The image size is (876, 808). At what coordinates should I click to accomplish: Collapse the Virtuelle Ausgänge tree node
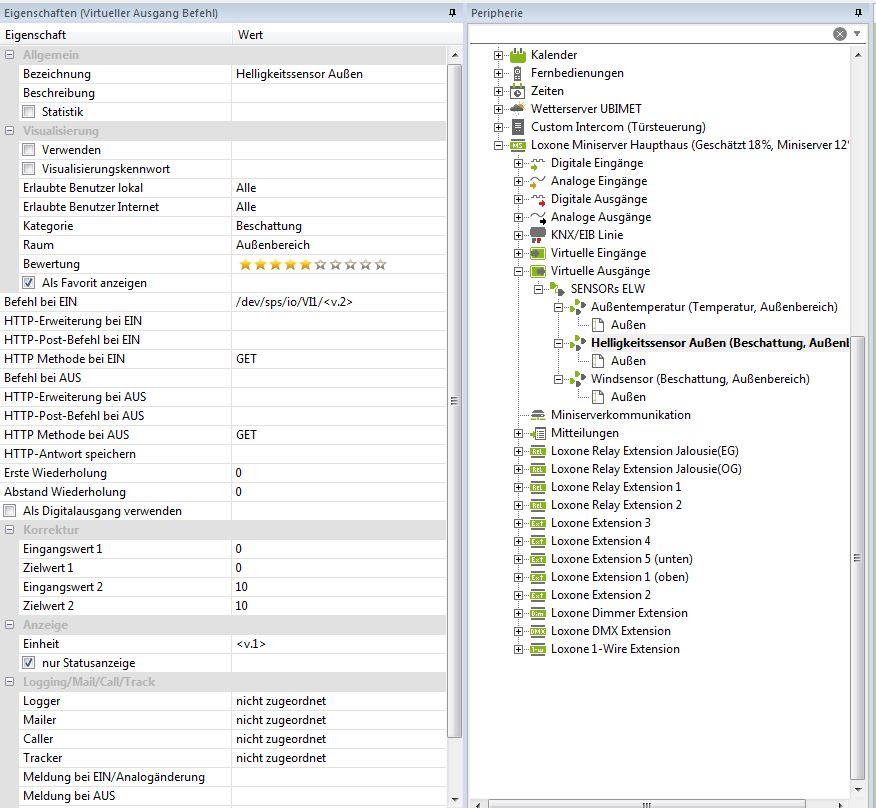[x=518, y=271]
